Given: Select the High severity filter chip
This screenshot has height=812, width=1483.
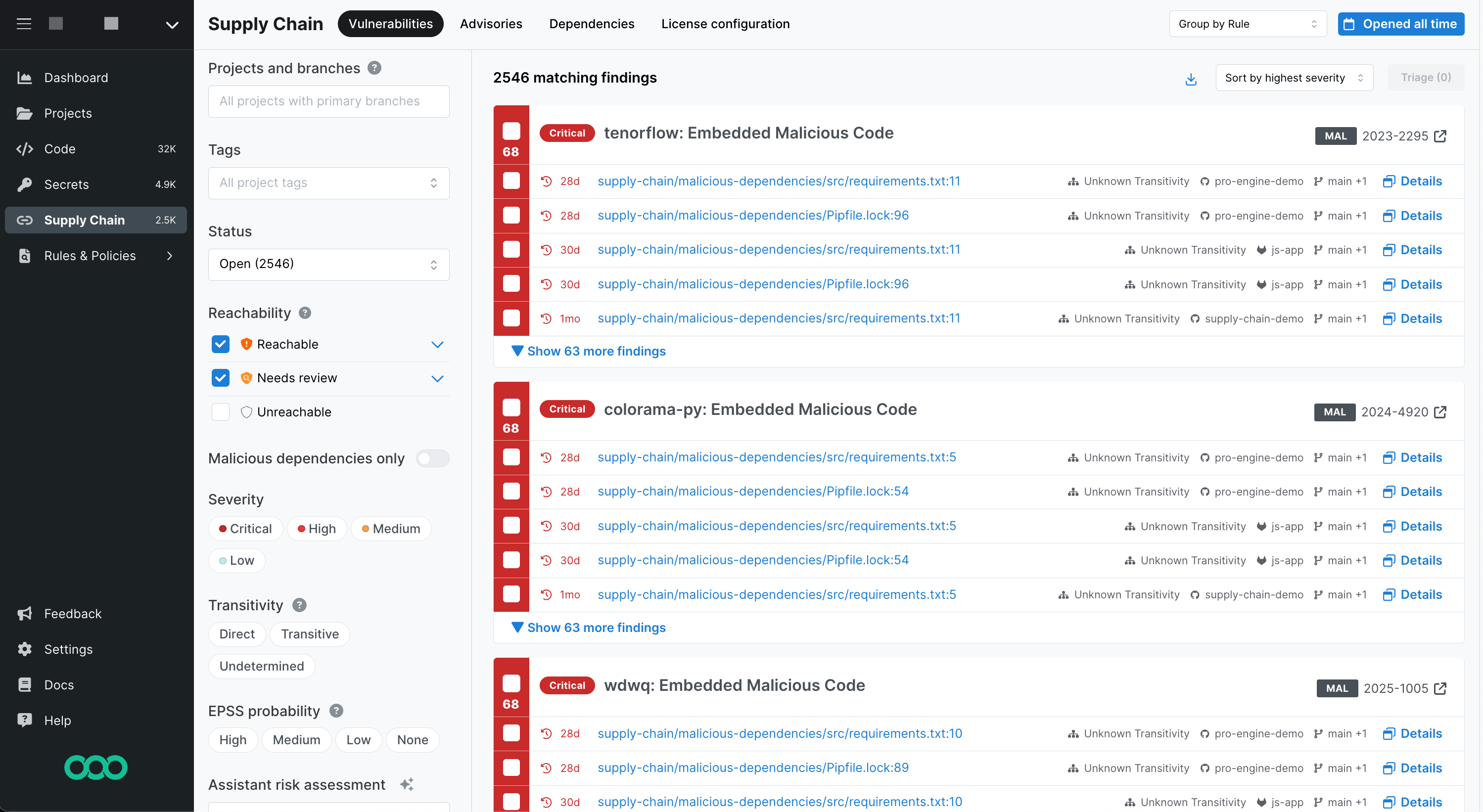Looking at the screenshot, I should pyautogui.click(x=316, y=528).
